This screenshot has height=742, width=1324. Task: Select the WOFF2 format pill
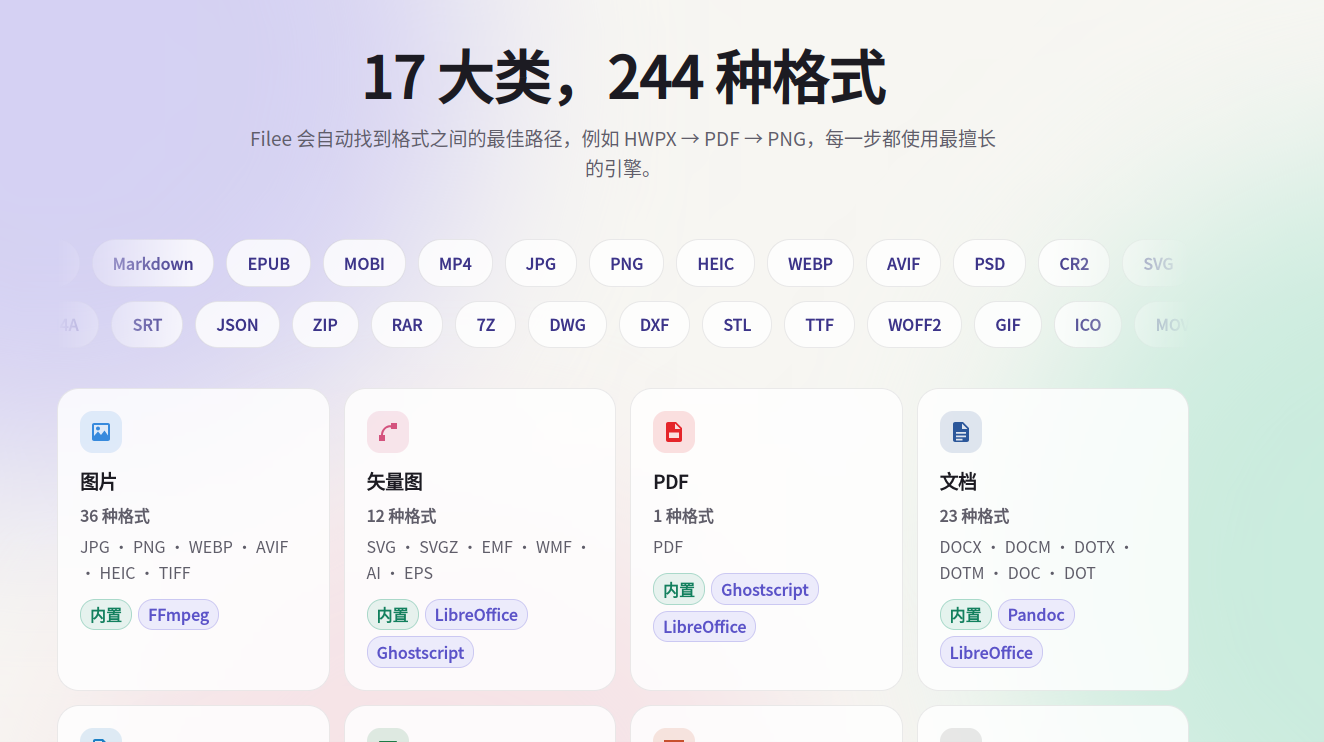point(915,325)
